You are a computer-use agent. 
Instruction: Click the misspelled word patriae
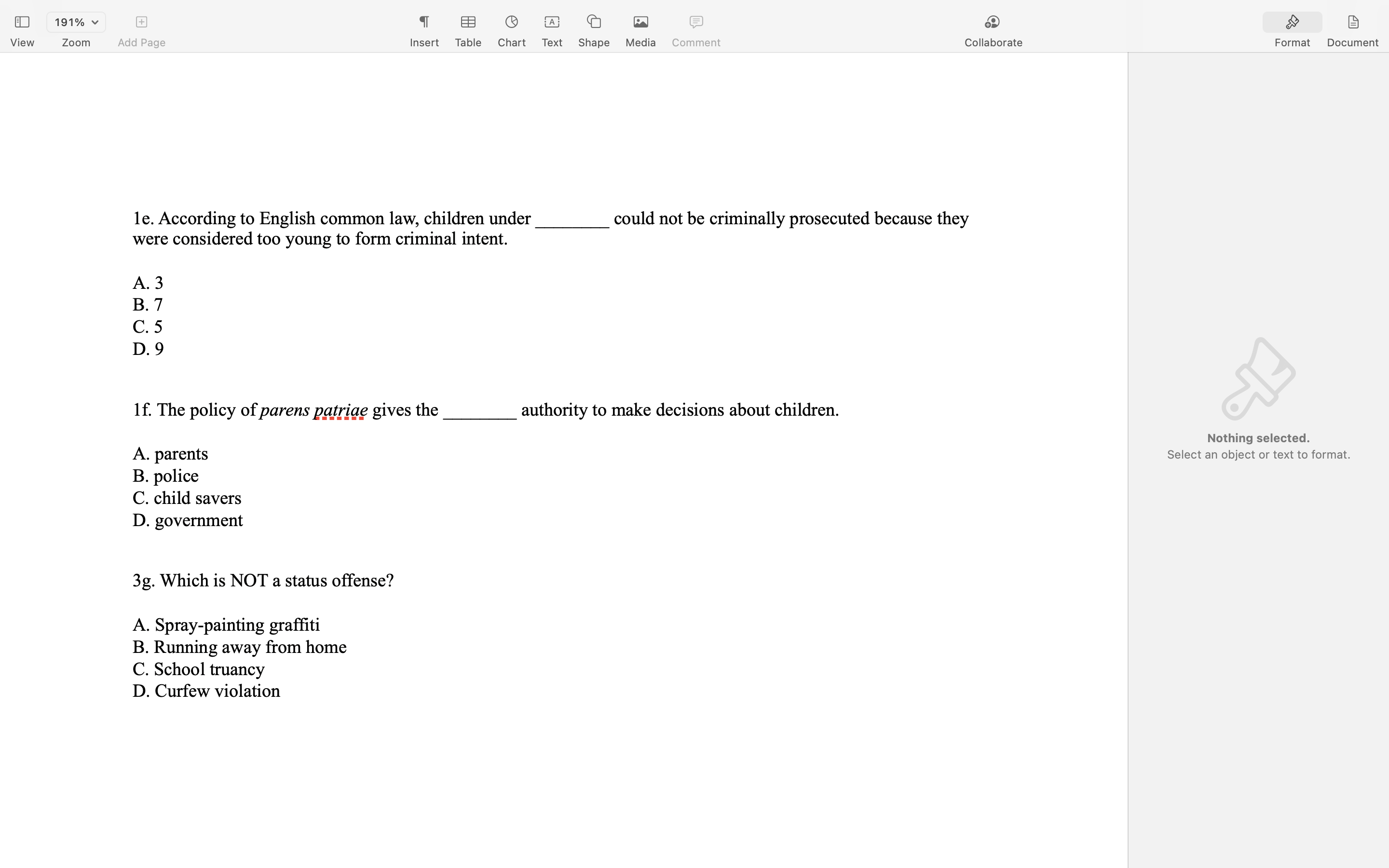click(340, 410)
